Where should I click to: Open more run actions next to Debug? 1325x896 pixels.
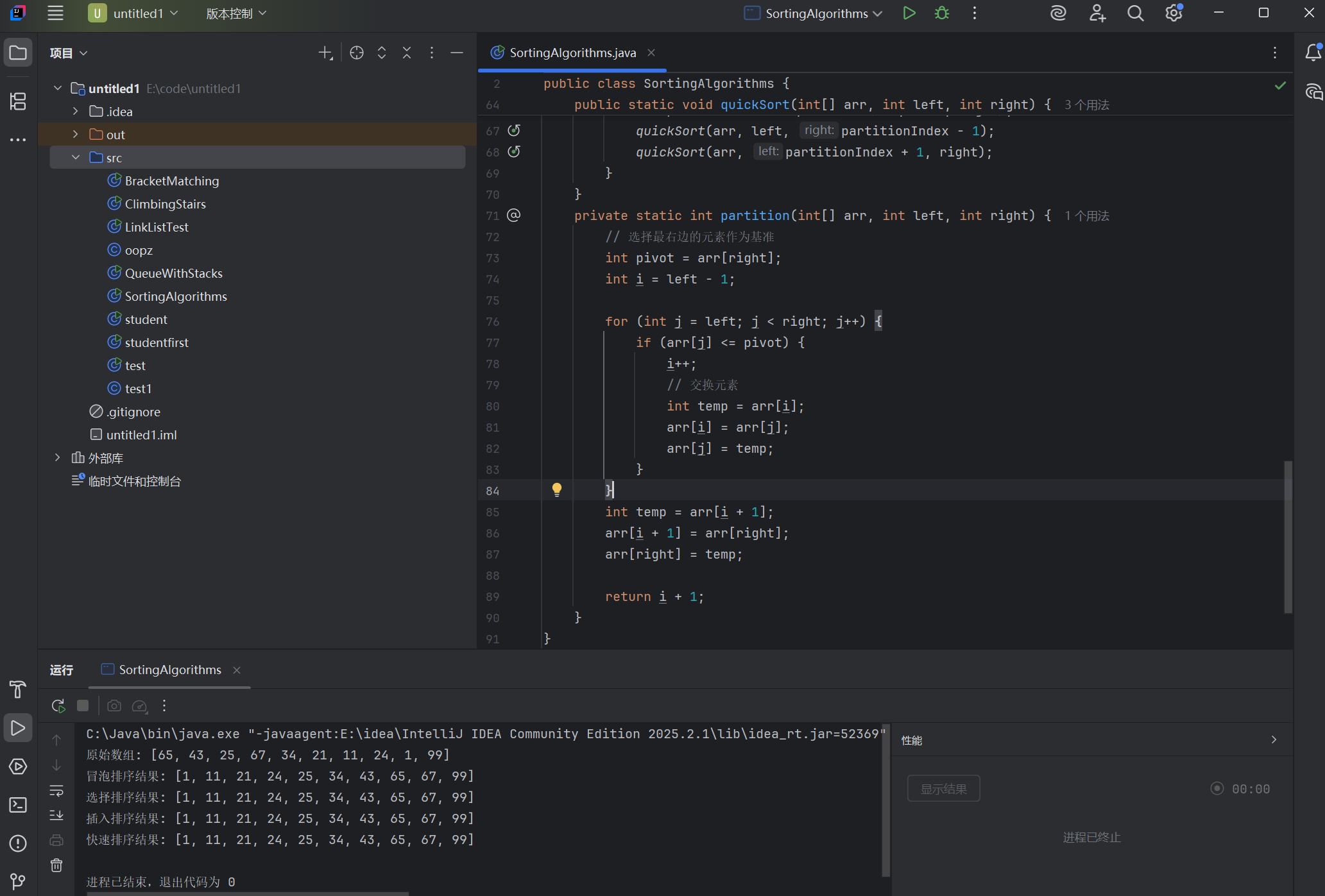tap(974, 13)
